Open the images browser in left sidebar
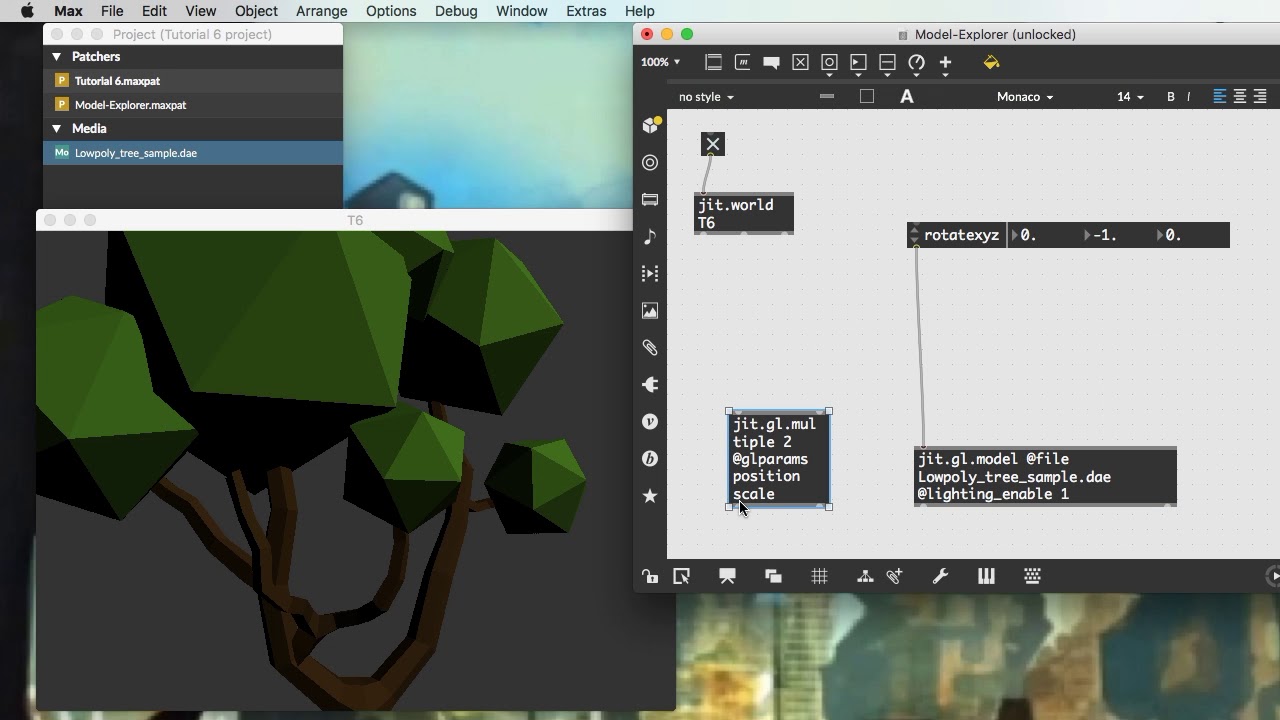Screen dimensions: 1280x720 pyautogui.click(x=650, y=311)
